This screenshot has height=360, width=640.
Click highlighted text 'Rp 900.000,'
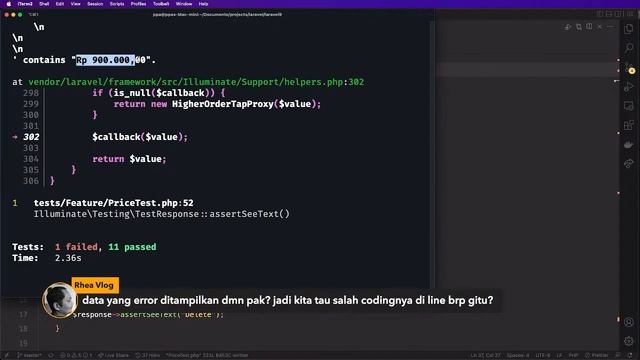[105, 60]
